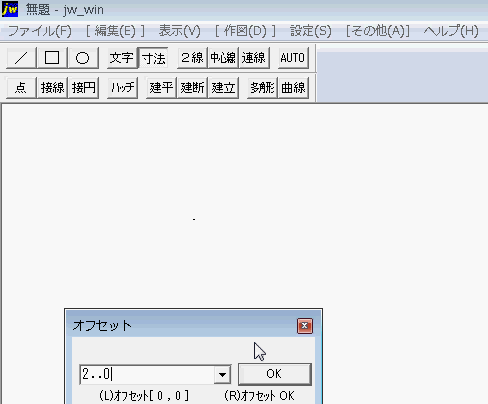Select the rectangle drawing tool
488x404 pixels.
click(52, 58)
